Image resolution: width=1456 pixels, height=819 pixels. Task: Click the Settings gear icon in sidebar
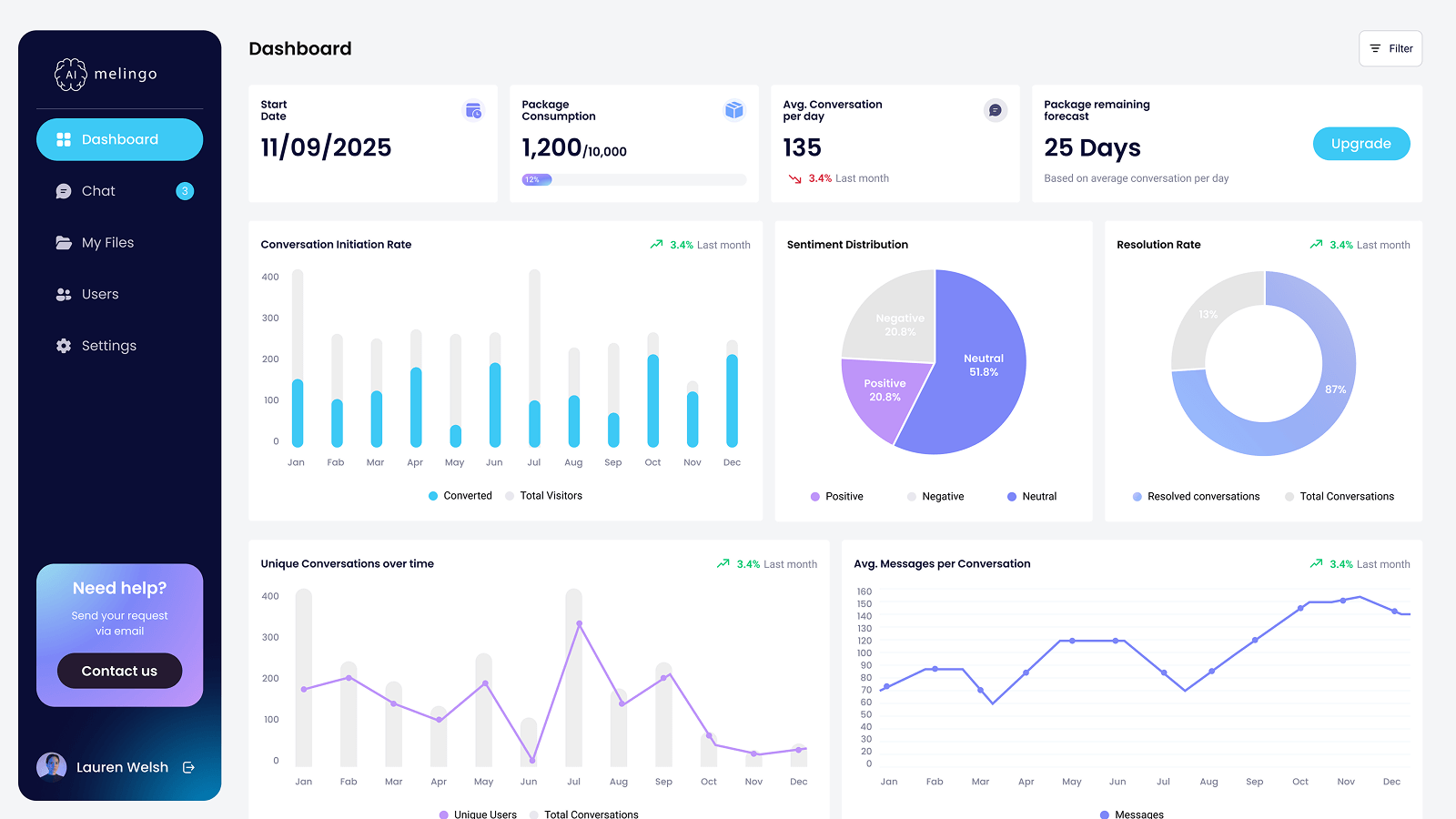pos(64,346)
